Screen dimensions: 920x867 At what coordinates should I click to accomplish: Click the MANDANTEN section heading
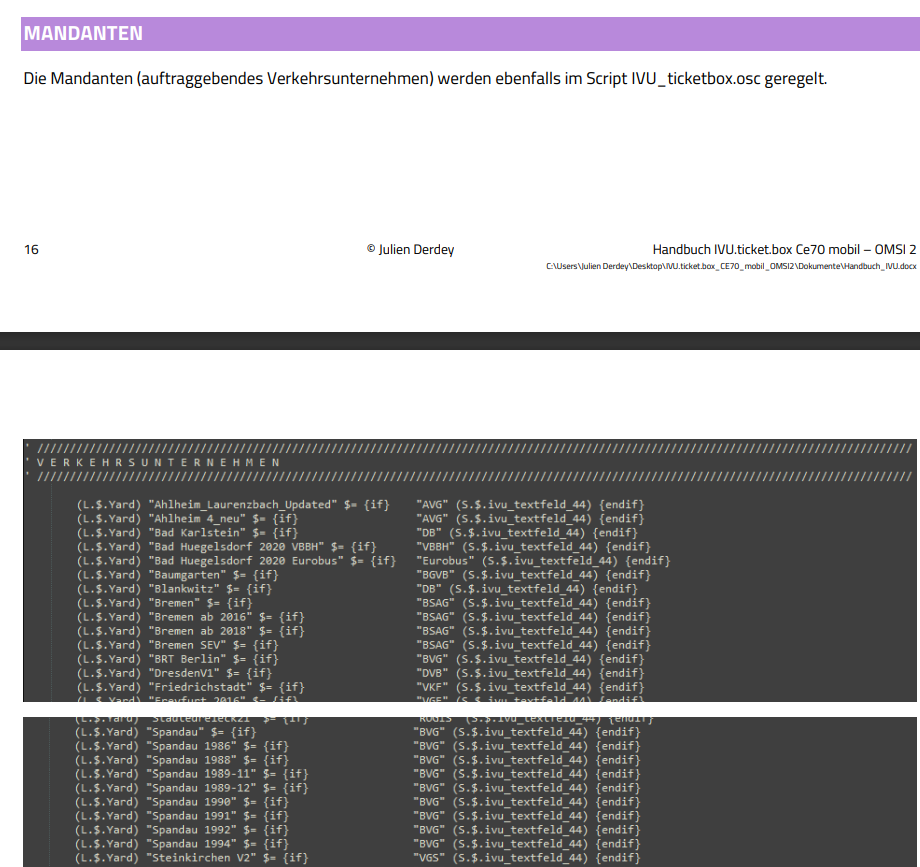pyautogui.click(x=84, y=34)
